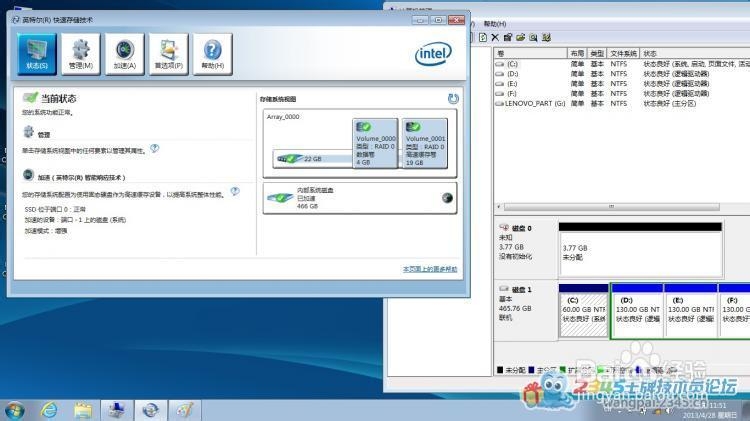Launch Internet Explorer from taskbar
This screenshot has height=421, width=750.
point(48,410)
